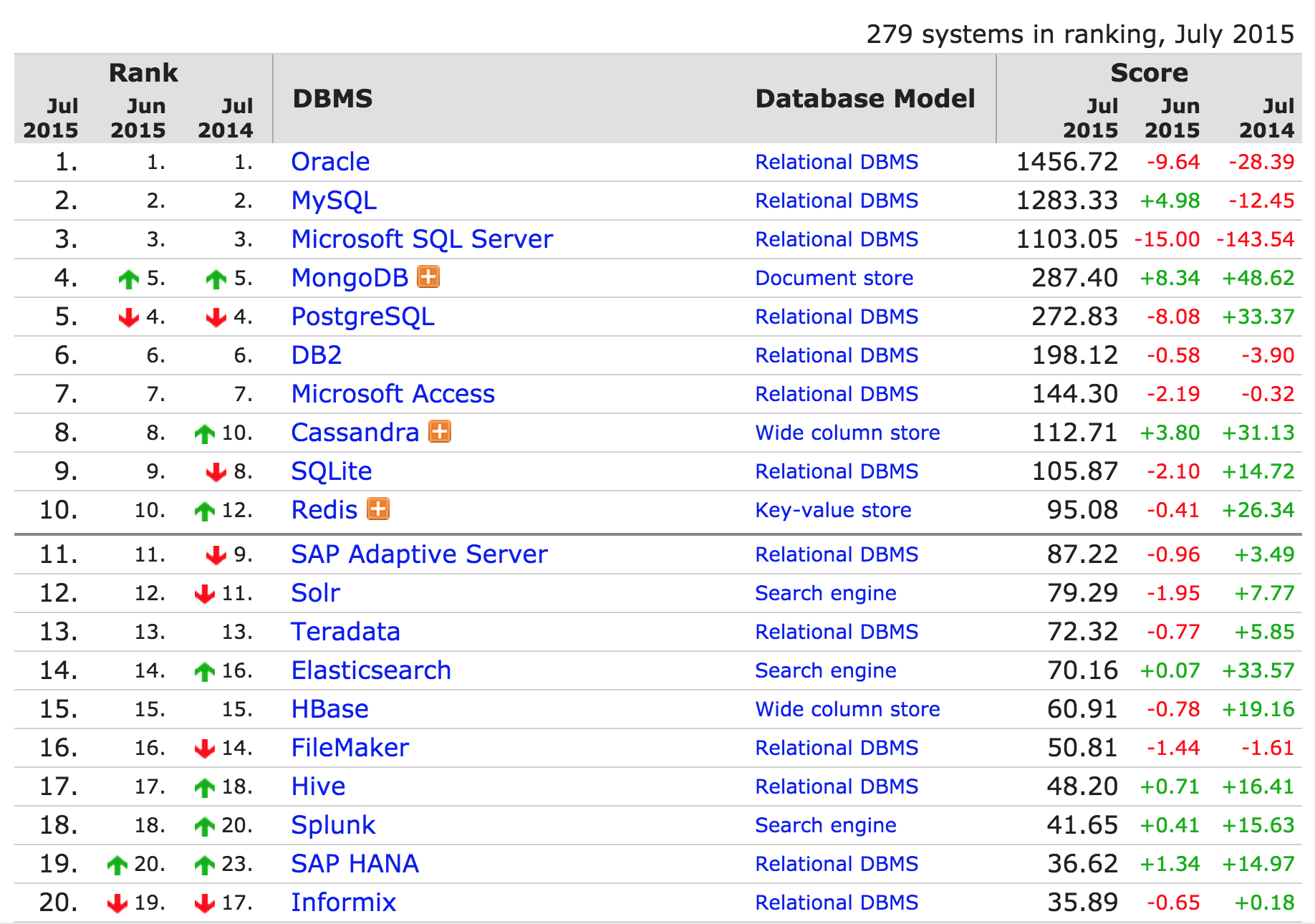Click the orange plus icon next to MongoDB

tap(428, 276)
